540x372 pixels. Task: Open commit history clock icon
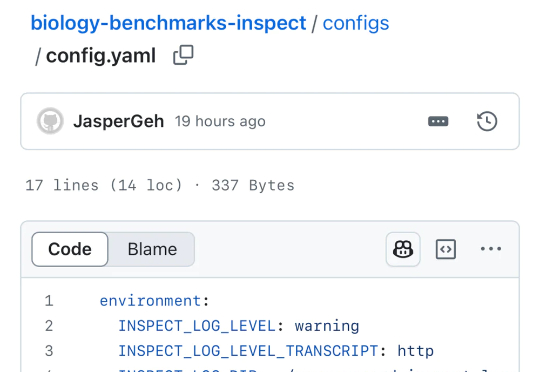click(x=487, y=121)
